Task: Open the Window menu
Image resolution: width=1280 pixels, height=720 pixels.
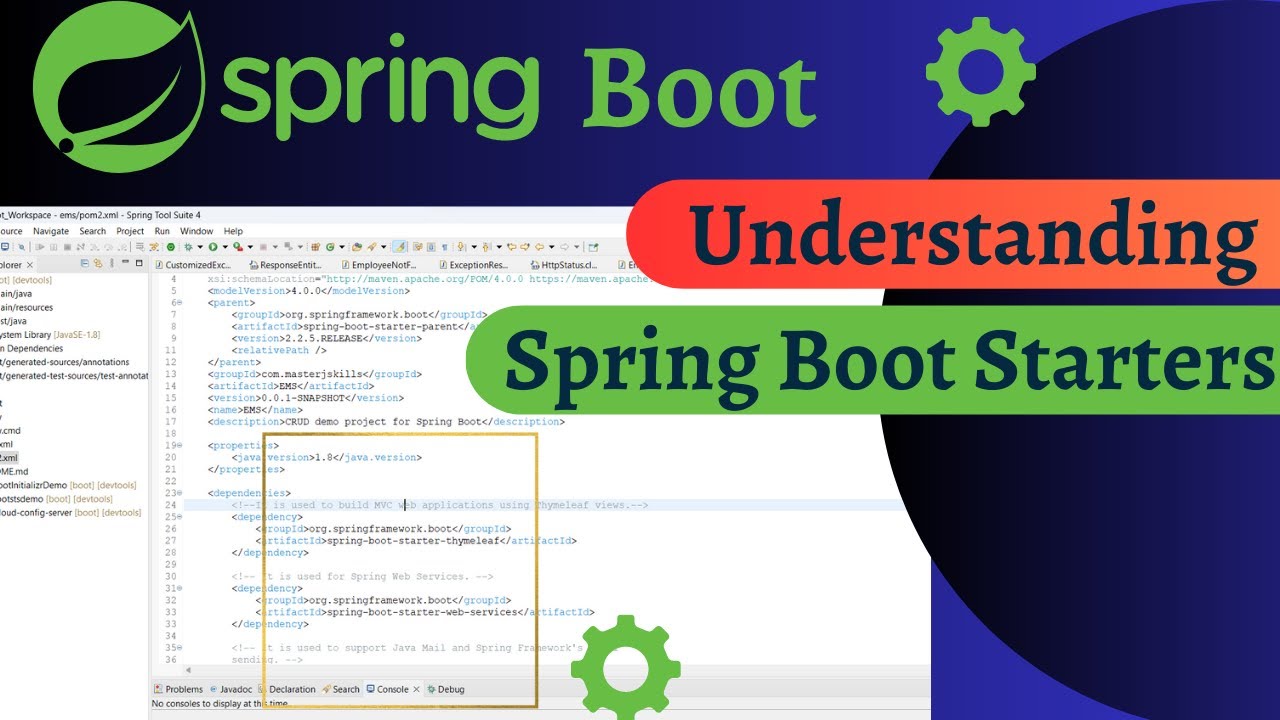Action: click(x=196, y=231)
